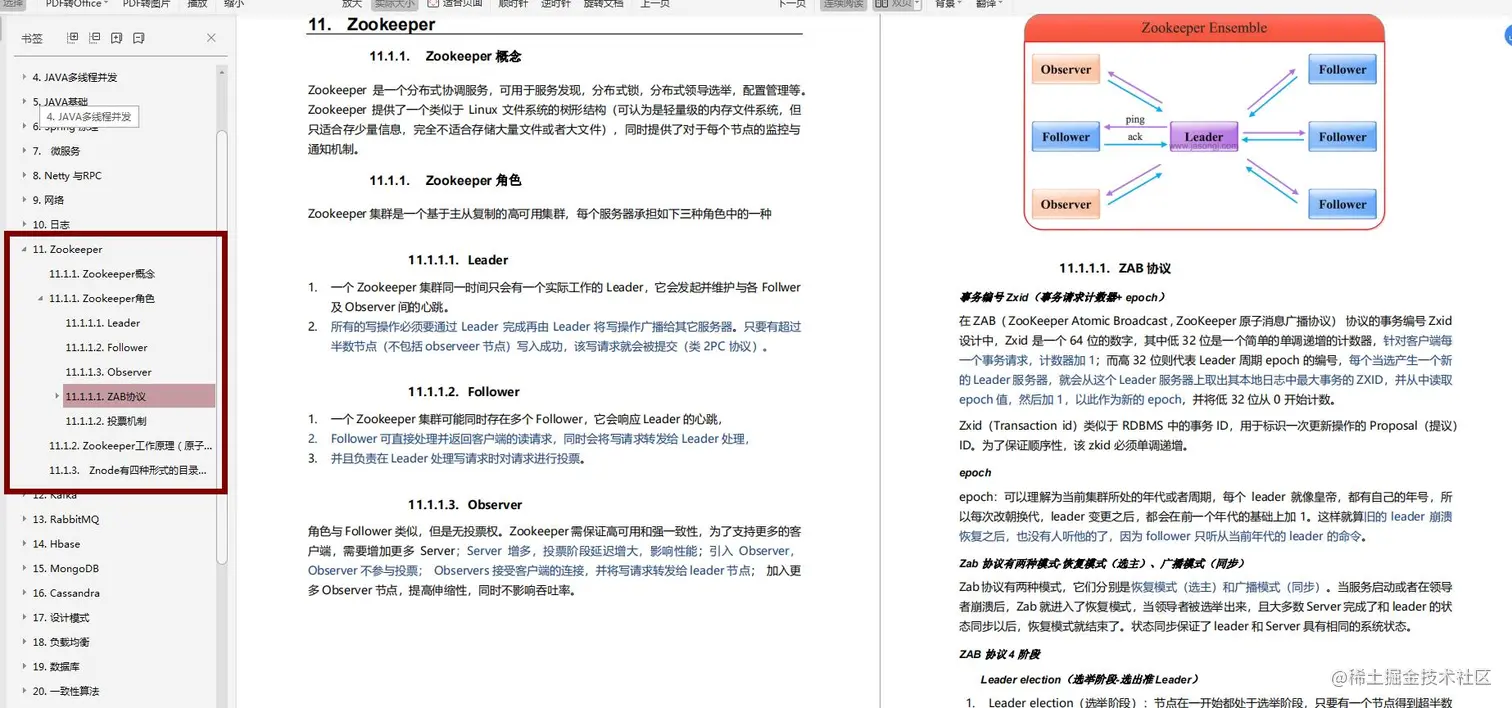This screenshot has height=708, width=1512.
Task: Expand the 17. 设计模式 bookmark
Action: 24,617
